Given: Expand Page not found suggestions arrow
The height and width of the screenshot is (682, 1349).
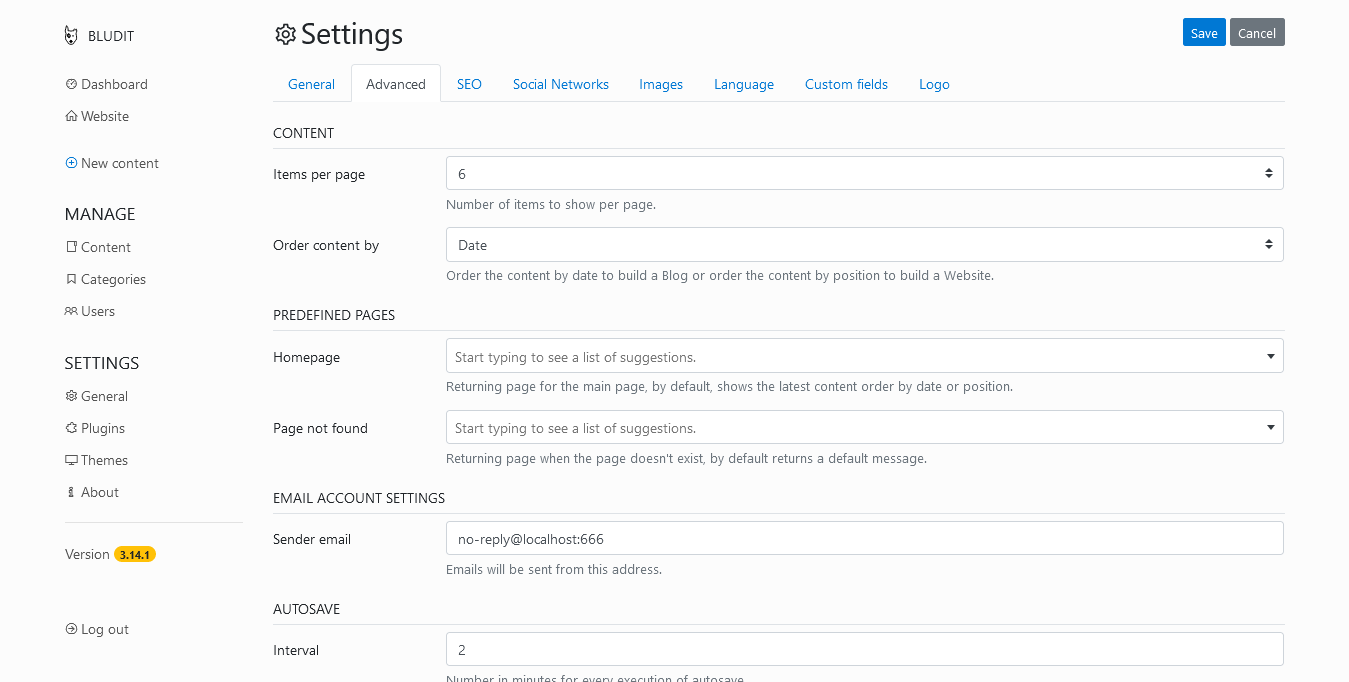Looking at the screenshot, I should [x=1270, y=428].
